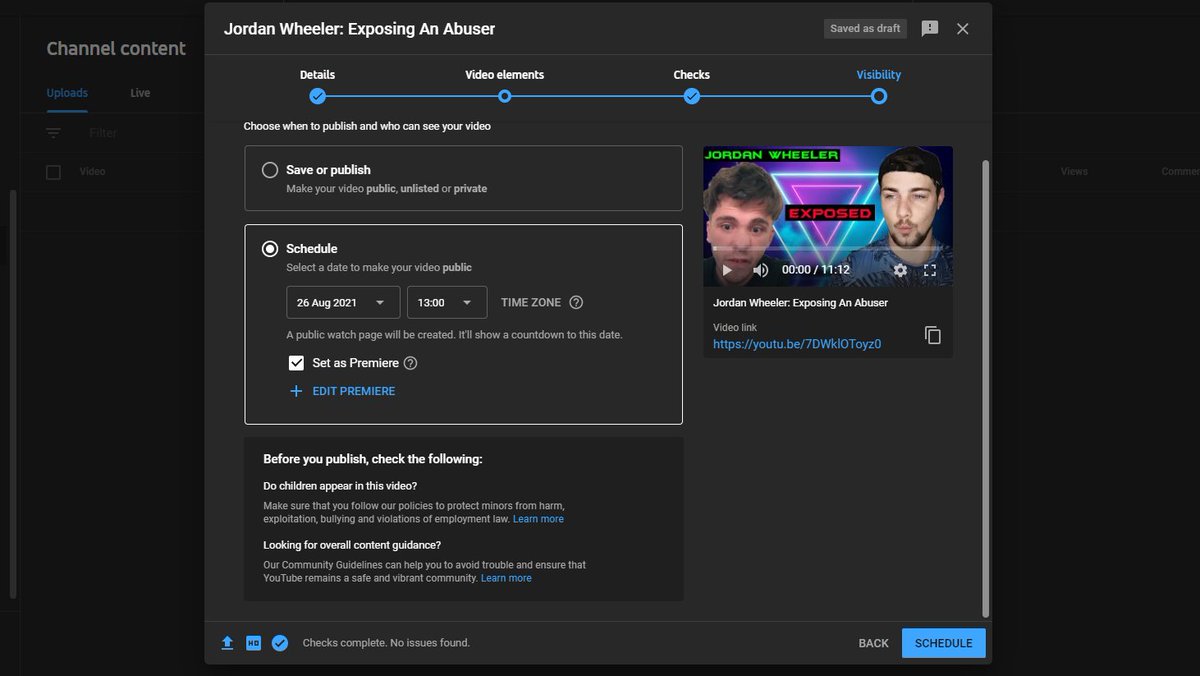Click the Saved as draft badge
This screenshot has height=676, width=1200.
[x=865, y=29]
